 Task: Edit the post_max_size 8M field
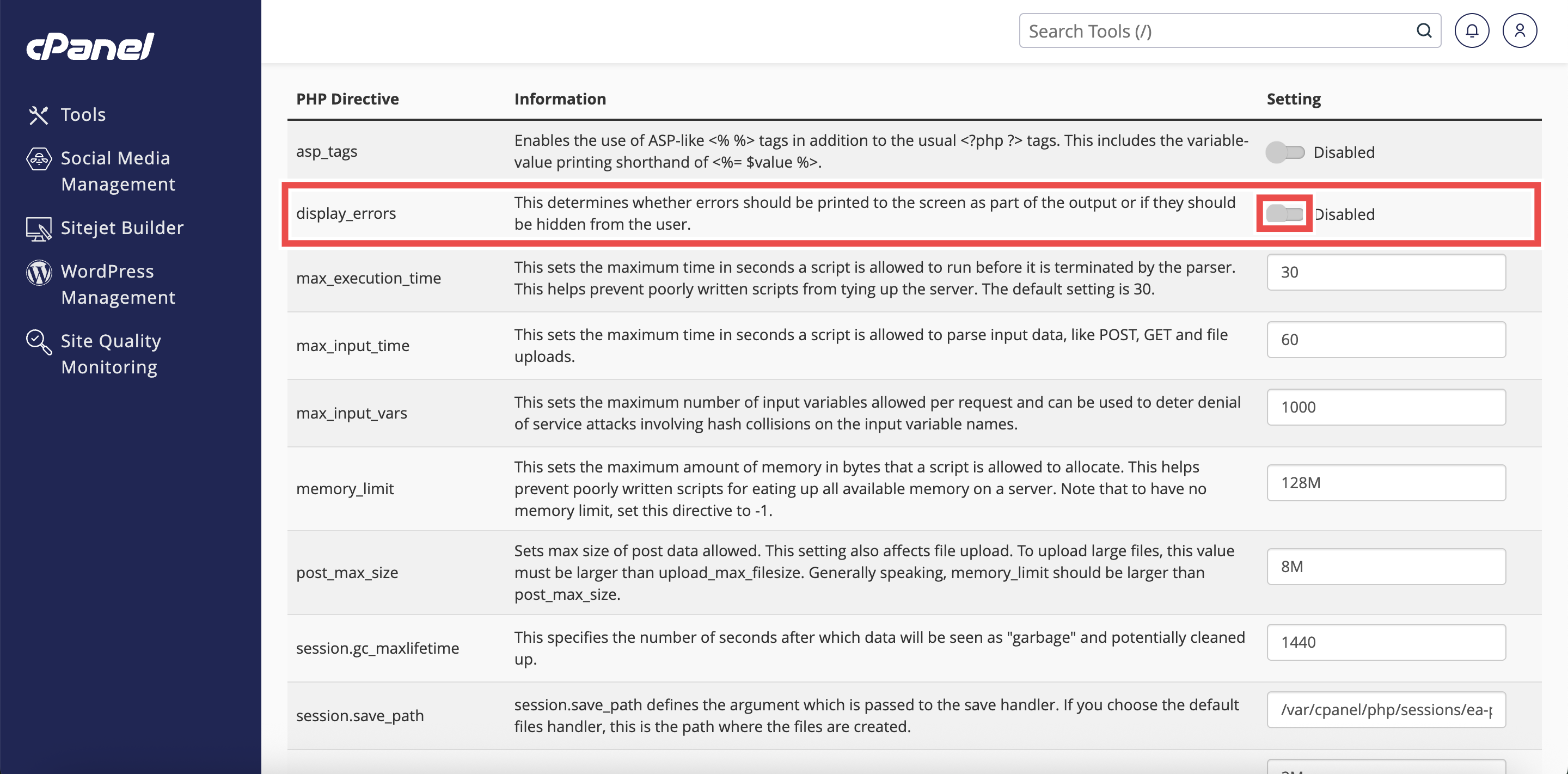pyautogui.click(x=1386, y=567)
